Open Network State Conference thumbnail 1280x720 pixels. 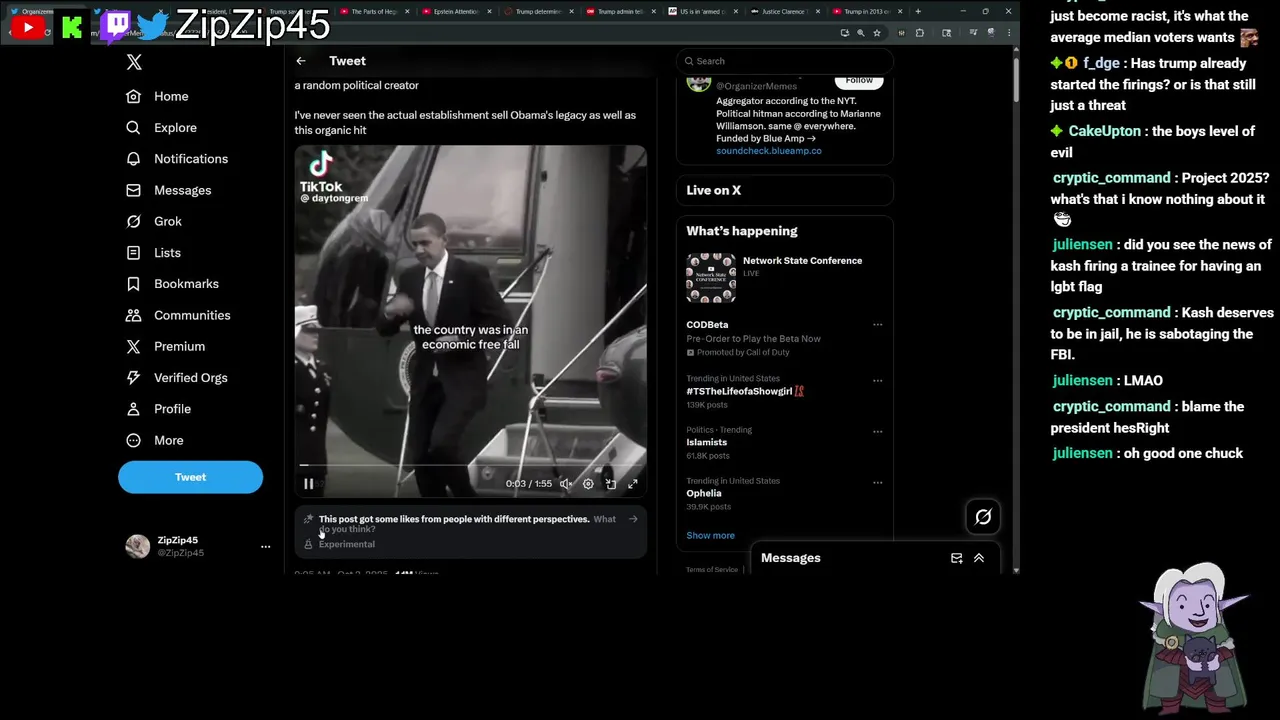[711, 278]
